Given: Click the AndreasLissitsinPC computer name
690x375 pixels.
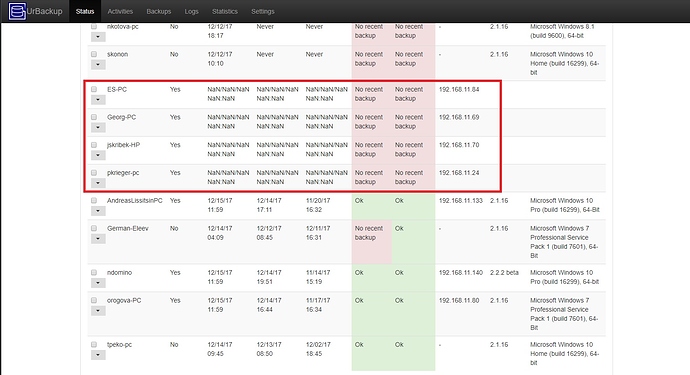Looking at the screenshot, I should [135, 200].
